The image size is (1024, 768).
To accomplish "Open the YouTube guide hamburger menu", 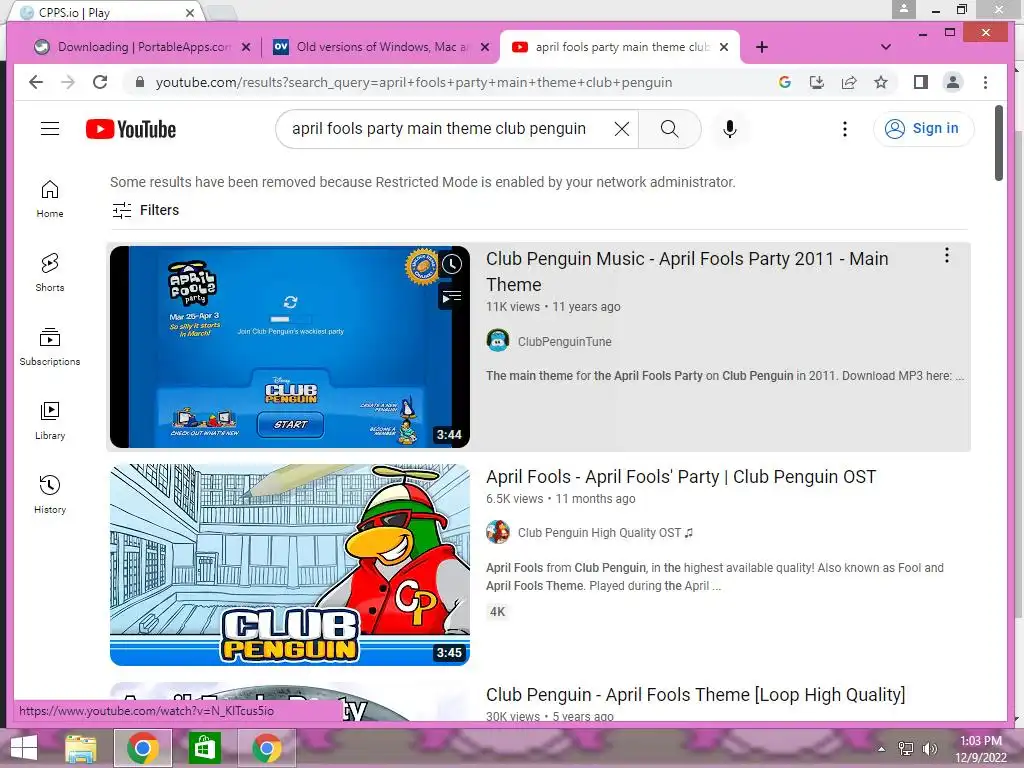I will pos(50,129).
